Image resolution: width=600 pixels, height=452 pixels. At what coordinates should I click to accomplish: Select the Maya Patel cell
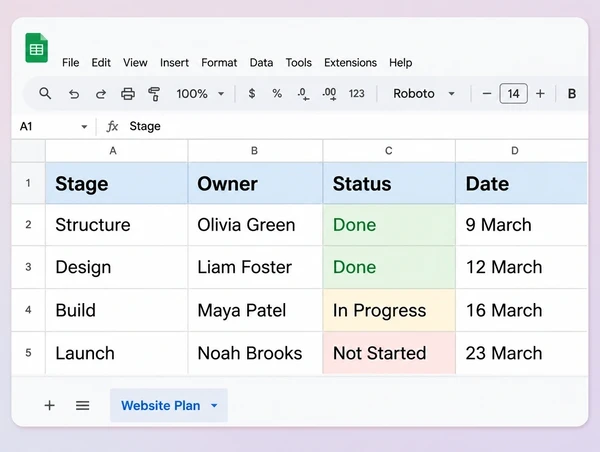(255, 310)
